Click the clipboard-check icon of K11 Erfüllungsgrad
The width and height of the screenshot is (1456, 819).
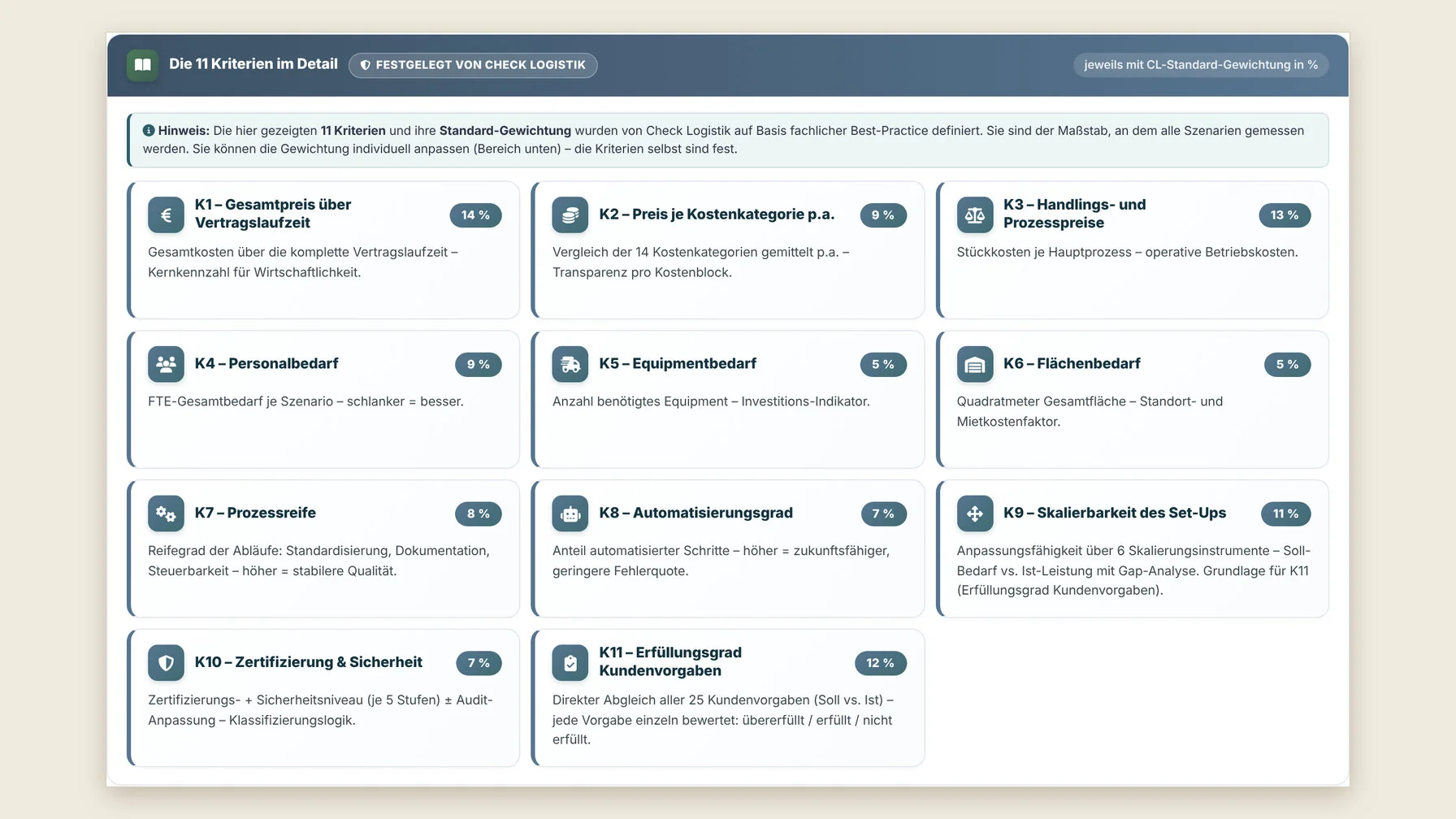[570, 663]
